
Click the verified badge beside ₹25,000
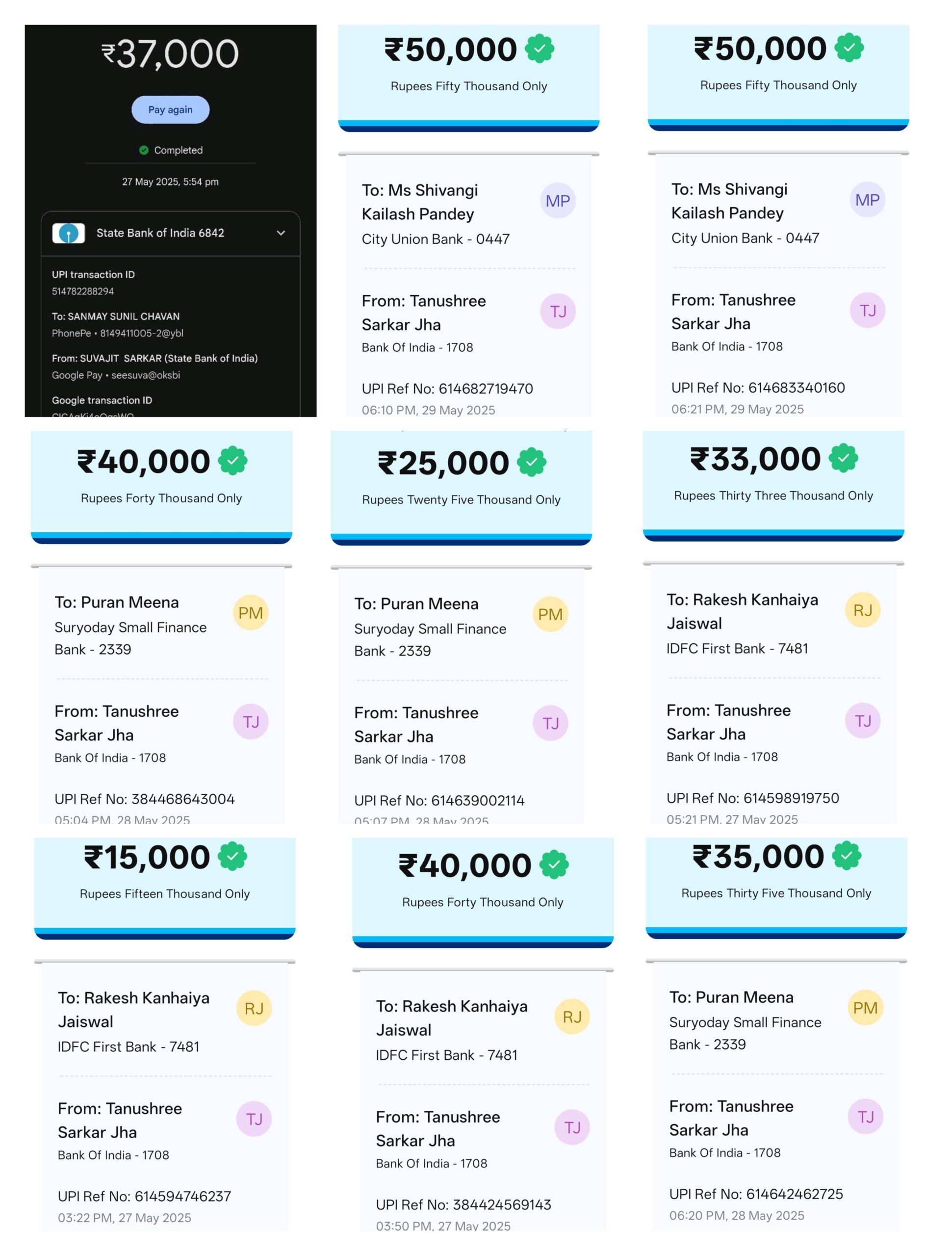(x=531, y=462)
